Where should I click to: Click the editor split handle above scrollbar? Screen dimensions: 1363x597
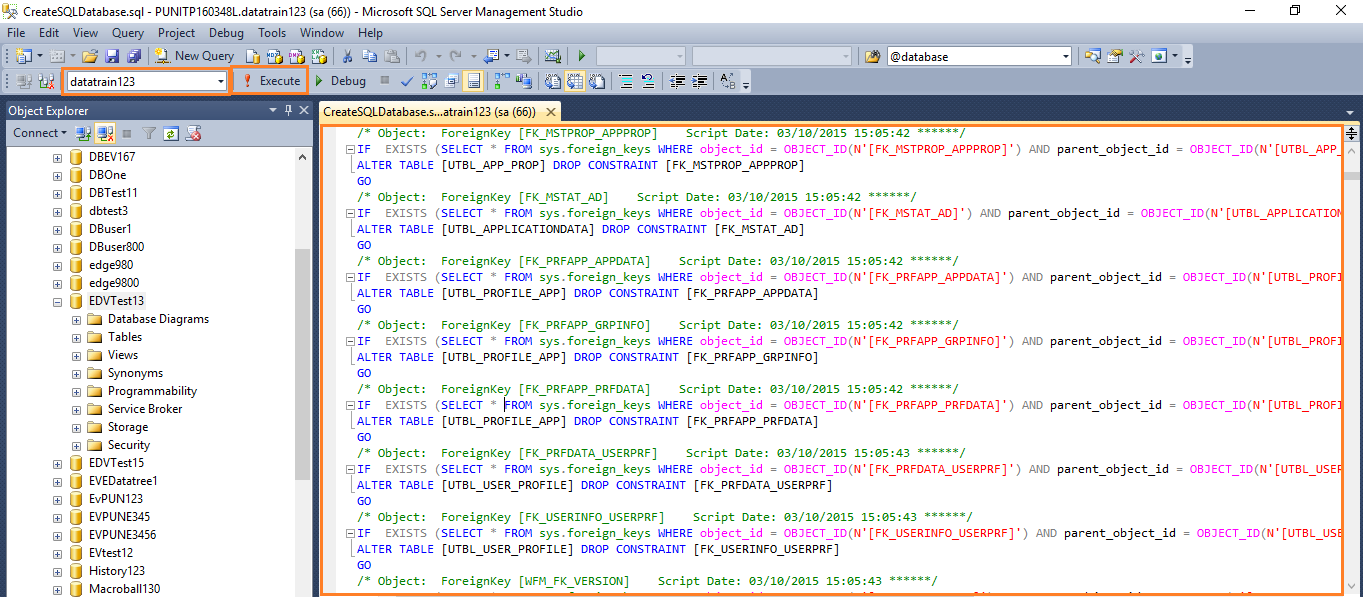(1351, 133)
